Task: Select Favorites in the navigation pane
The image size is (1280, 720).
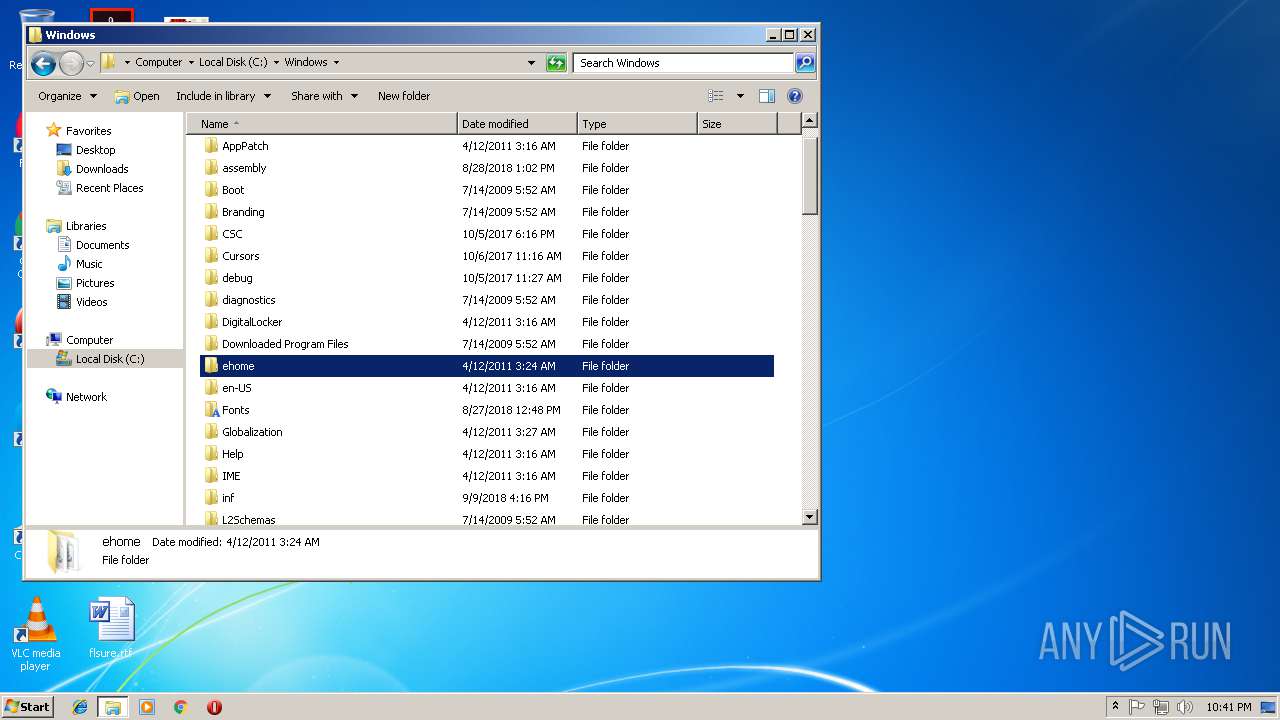Action: 88,131
